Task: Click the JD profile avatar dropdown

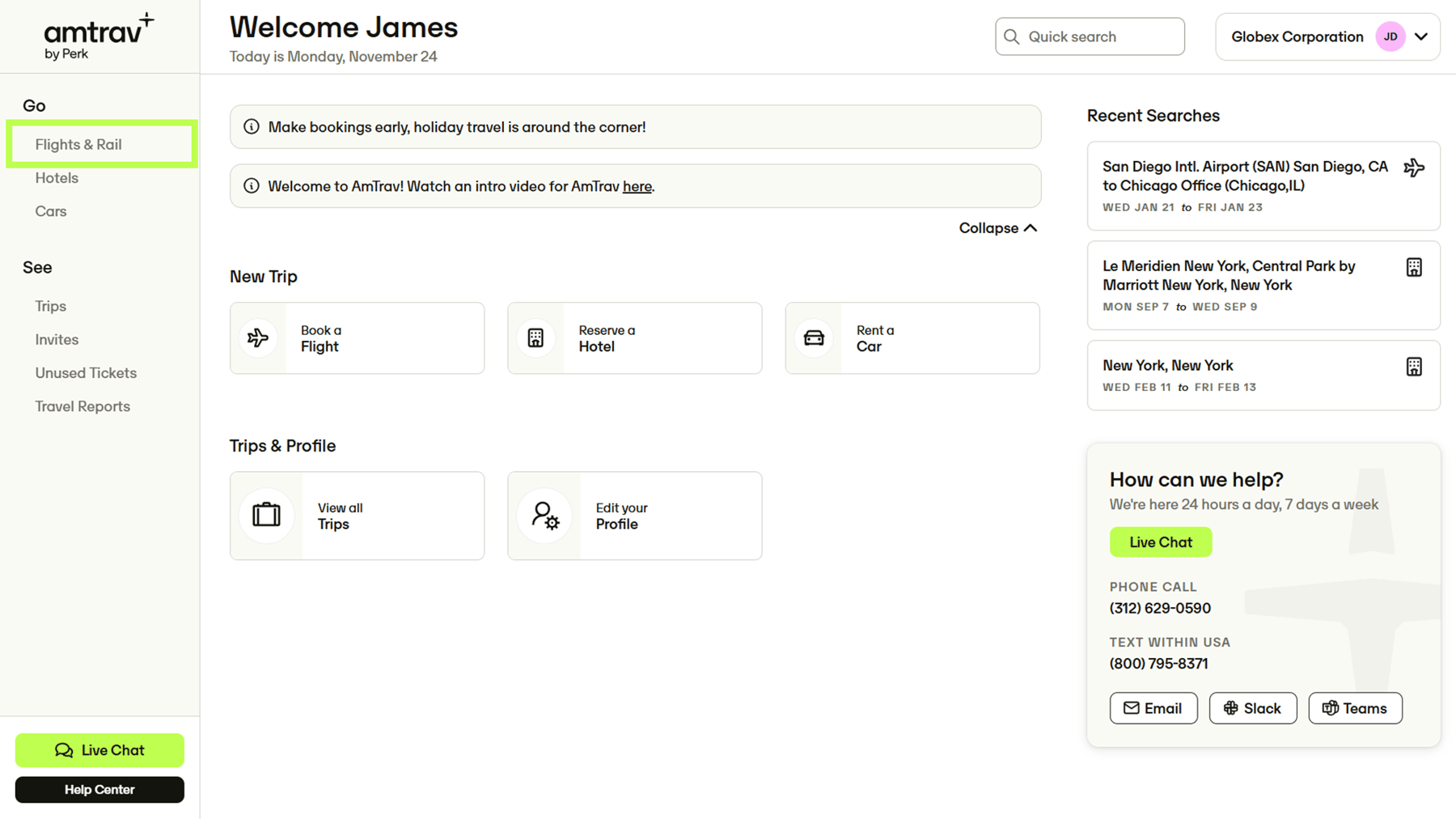Action: point(1390,36)
